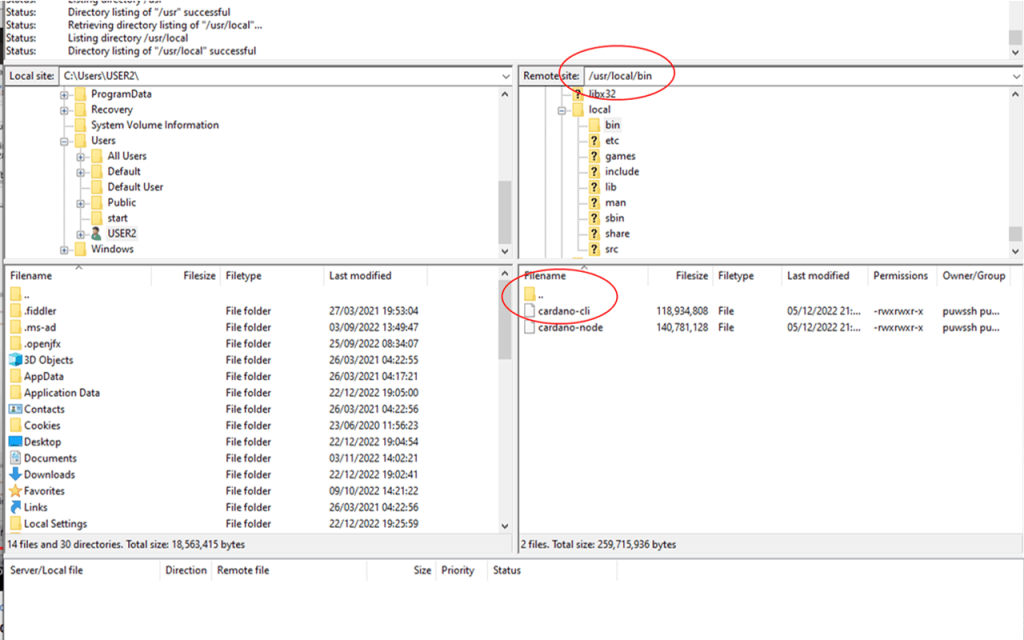Open the Downloads folder icon

click(x=16, y=475)
